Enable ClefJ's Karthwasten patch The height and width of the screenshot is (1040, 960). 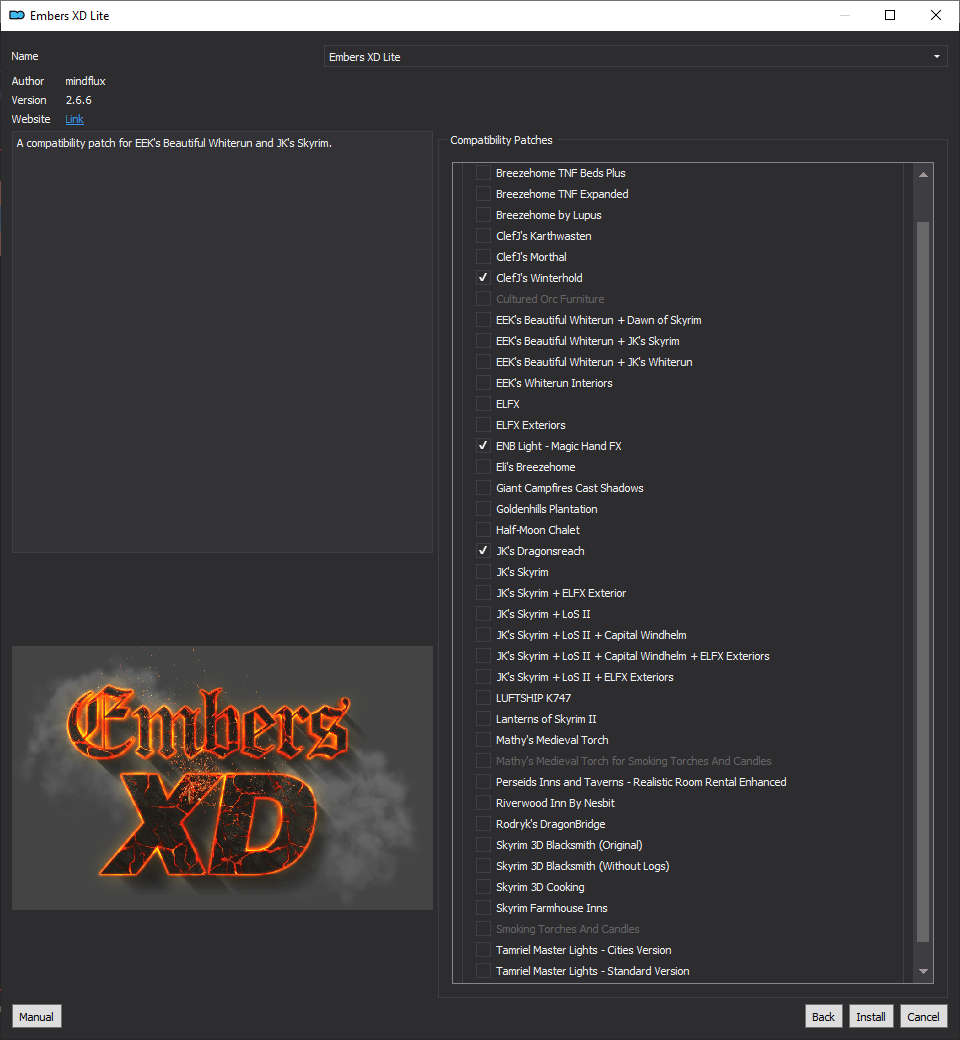pos(484,236)
